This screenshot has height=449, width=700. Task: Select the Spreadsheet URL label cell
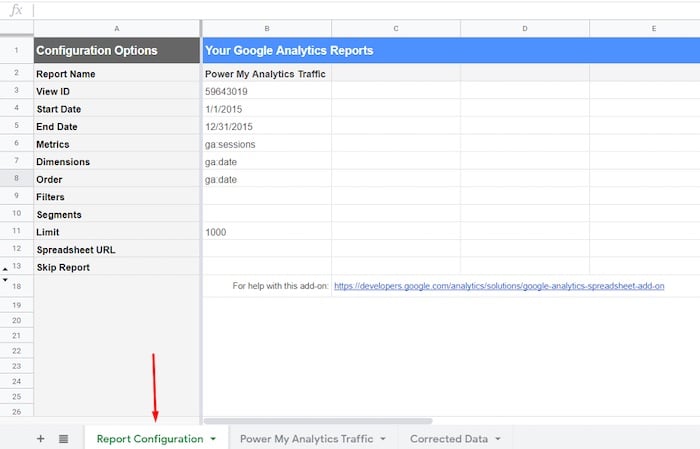(117, 249)
